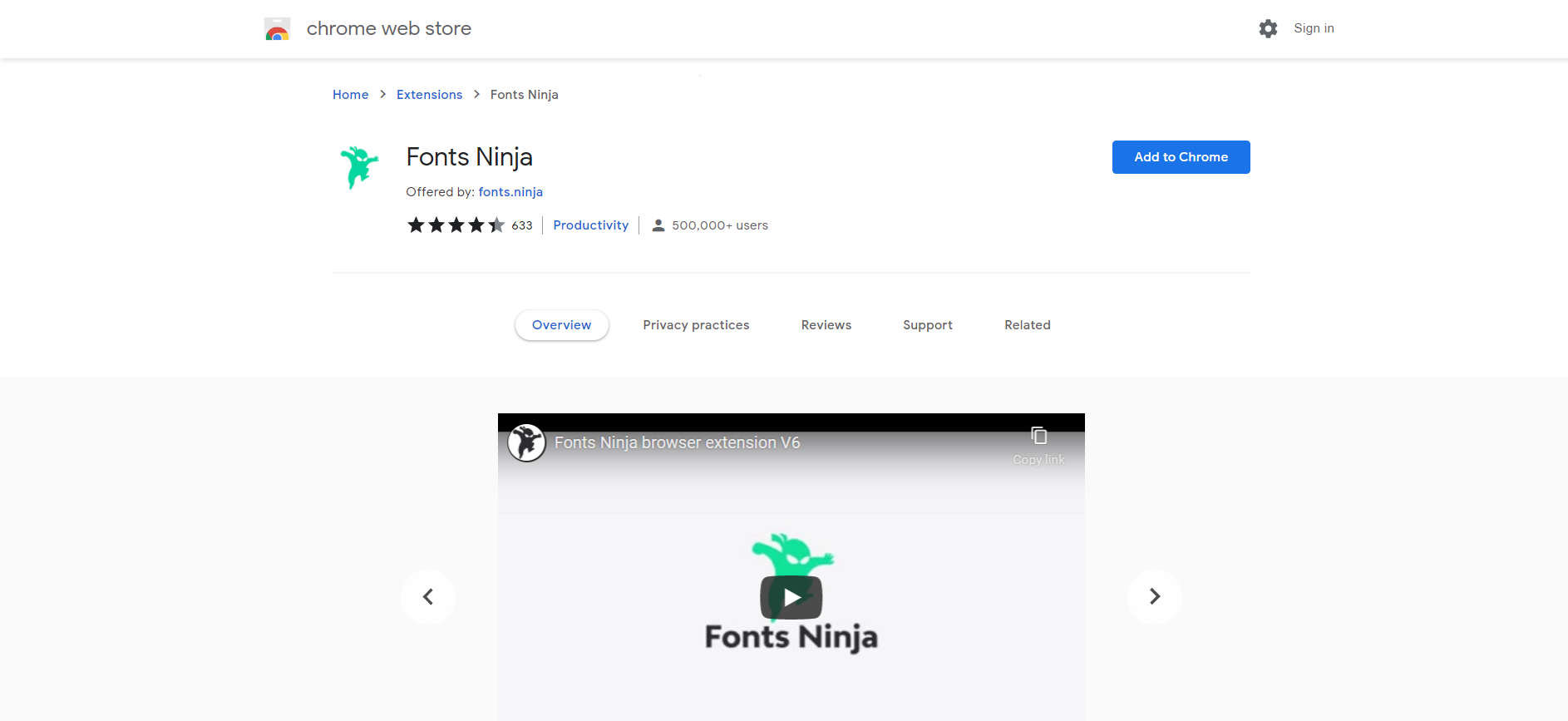Screen dimensions: 1568x721
Task: Click the video title 'Fonts Ninja browser extension V6'
Action: click(x=678, y=442)
